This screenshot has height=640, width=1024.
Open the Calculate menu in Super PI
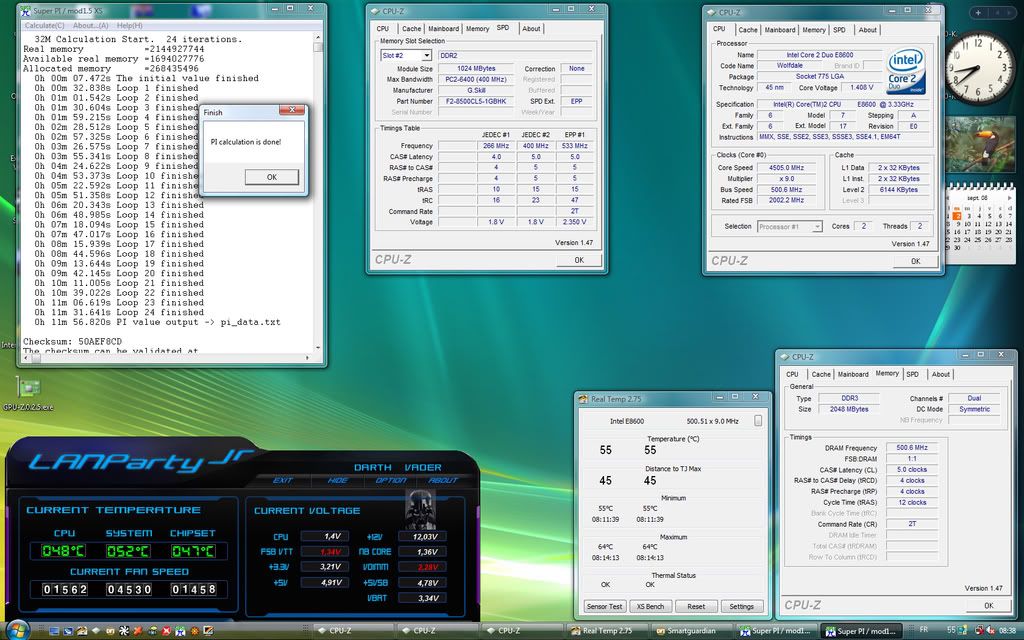[x=44, y=25]
